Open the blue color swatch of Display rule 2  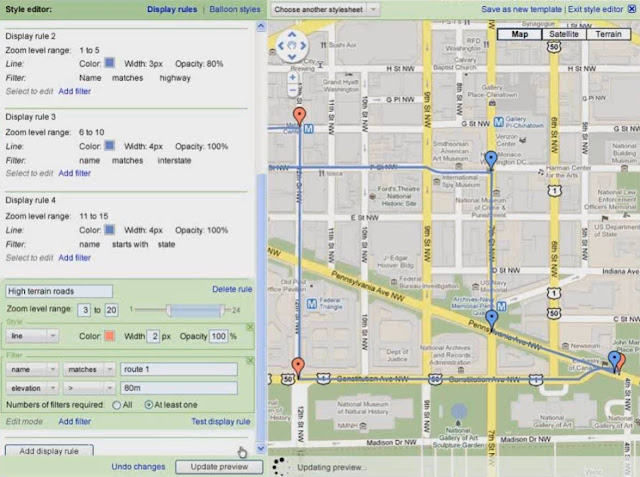pyautogui.click(x=109, y=63)
